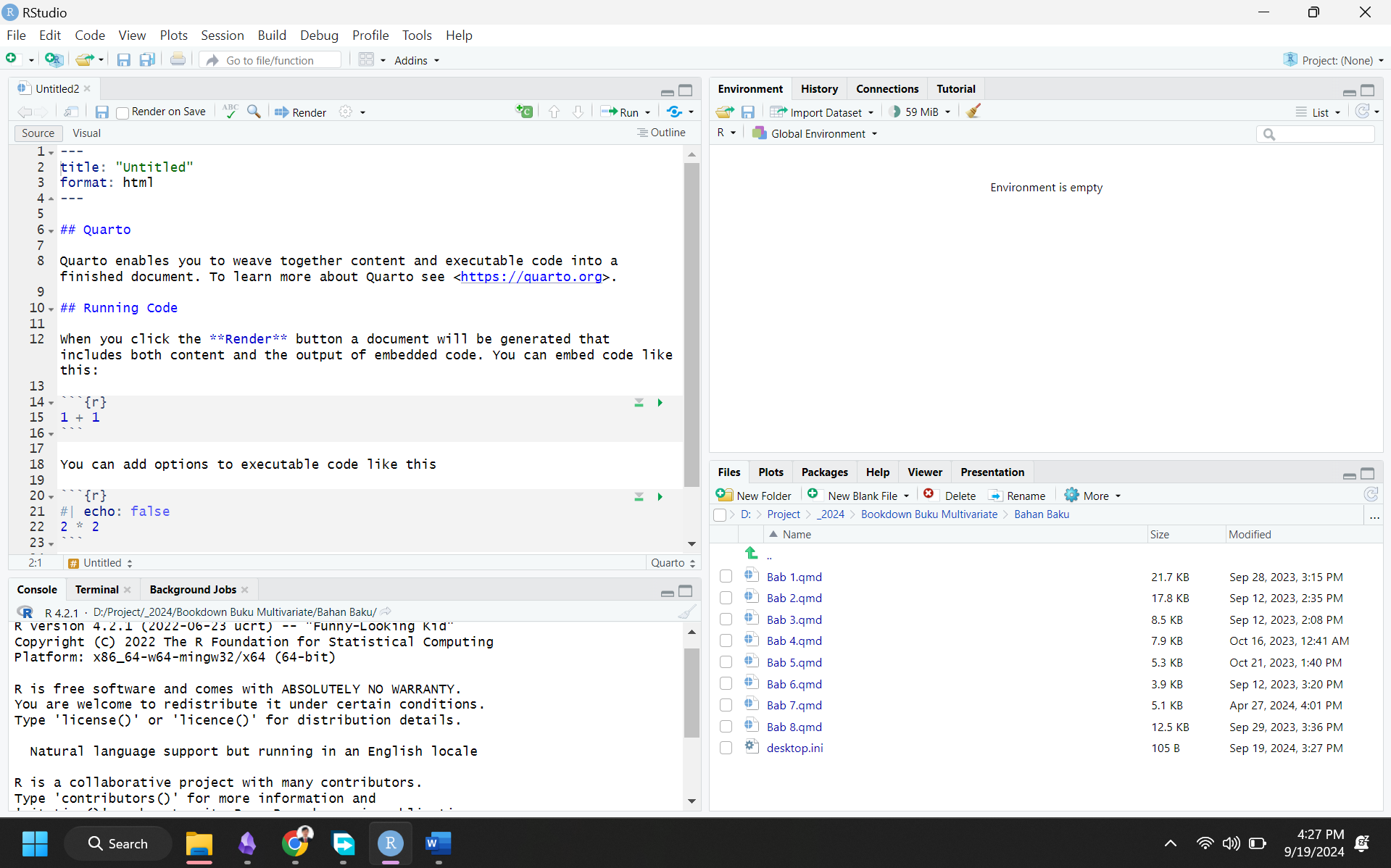The image size is (1391, 868).
Task: Clear the console with broom icon
Action: [x=686, y=612]
